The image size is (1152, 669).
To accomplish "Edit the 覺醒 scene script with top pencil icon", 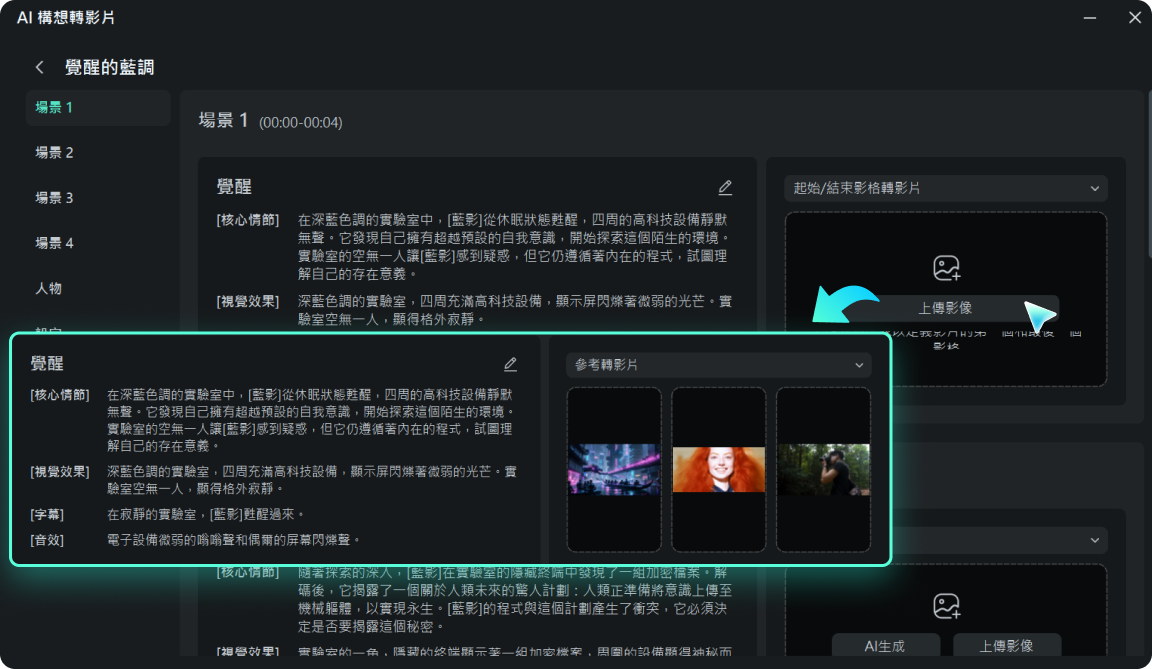I will click(x=725, y=187).
